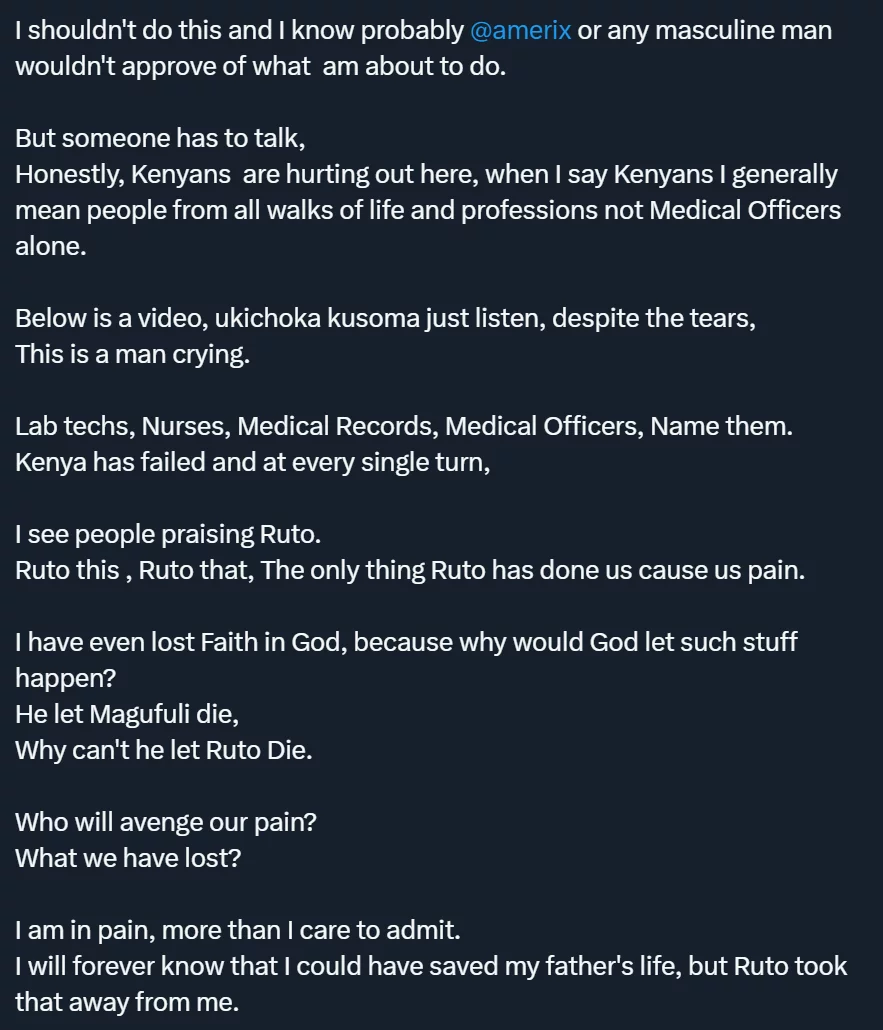Image resolution: width=883 pixels, height=1030 pixels.
Task: Click the text "What we have lost?"
Action: click(x=128, y=858)
